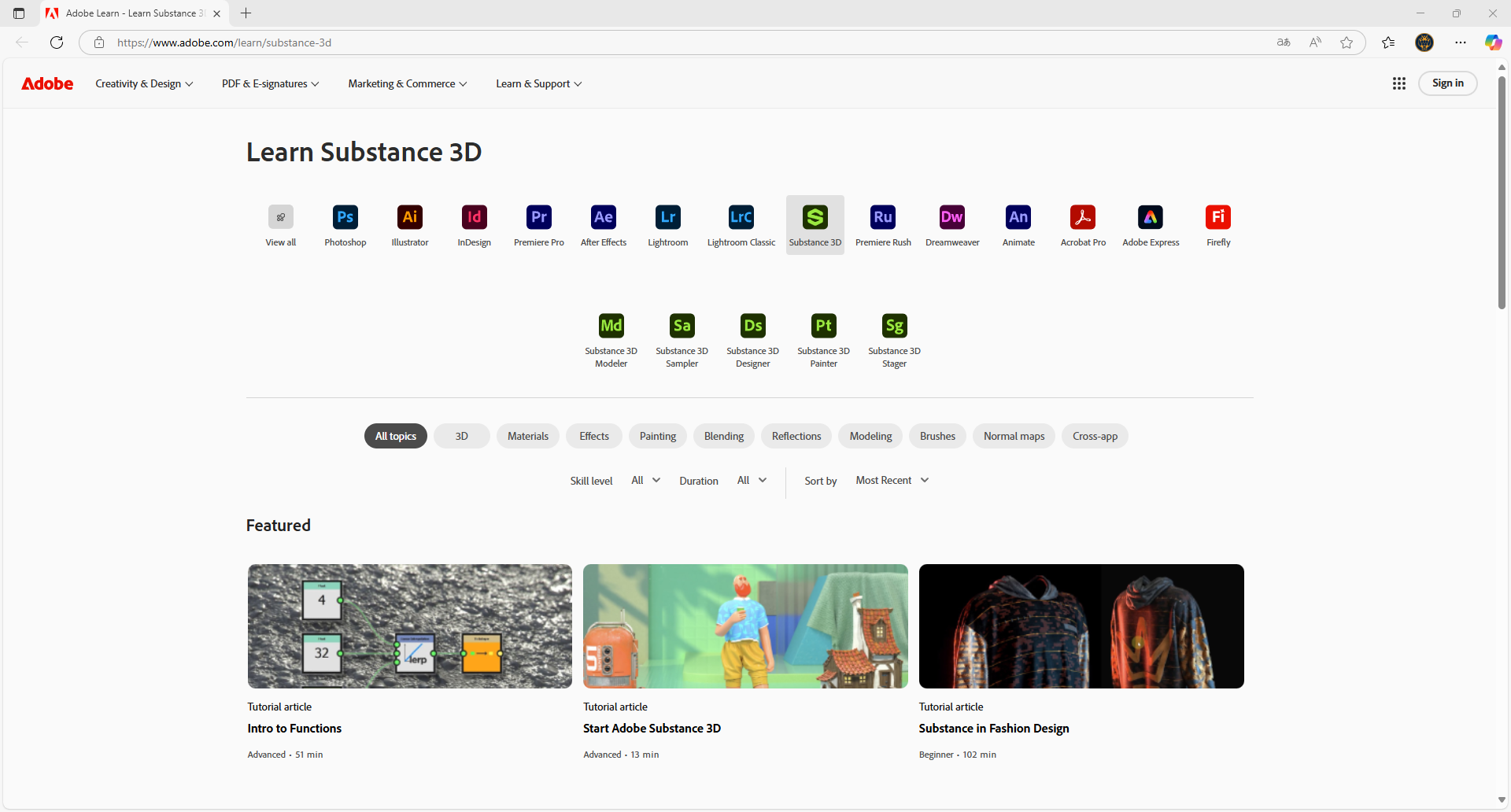Open the Photoshop app icon
The height and width of the screenshot is (812, 1511).
(345, 217)
